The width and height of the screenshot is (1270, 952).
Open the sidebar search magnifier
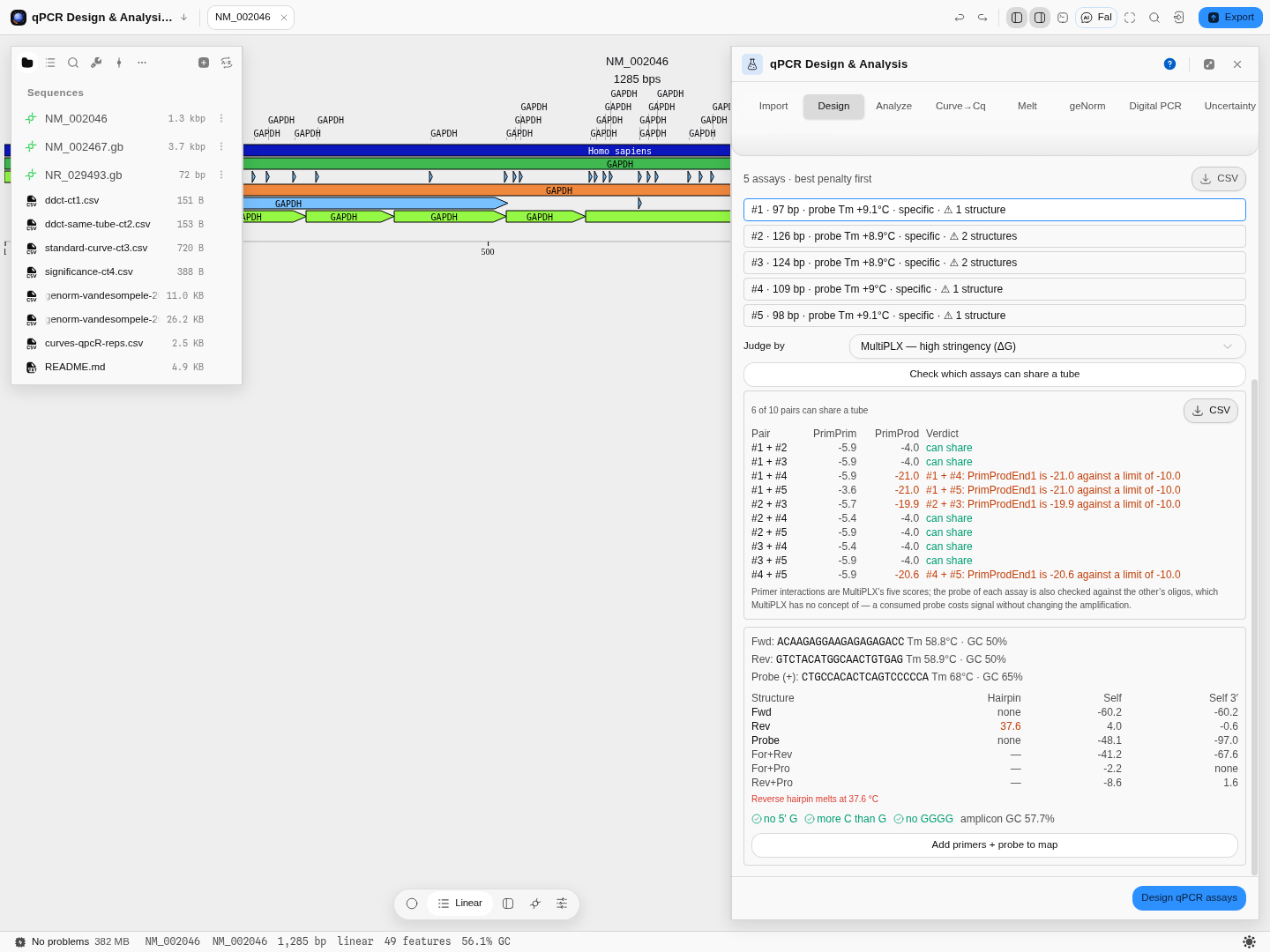73,63
